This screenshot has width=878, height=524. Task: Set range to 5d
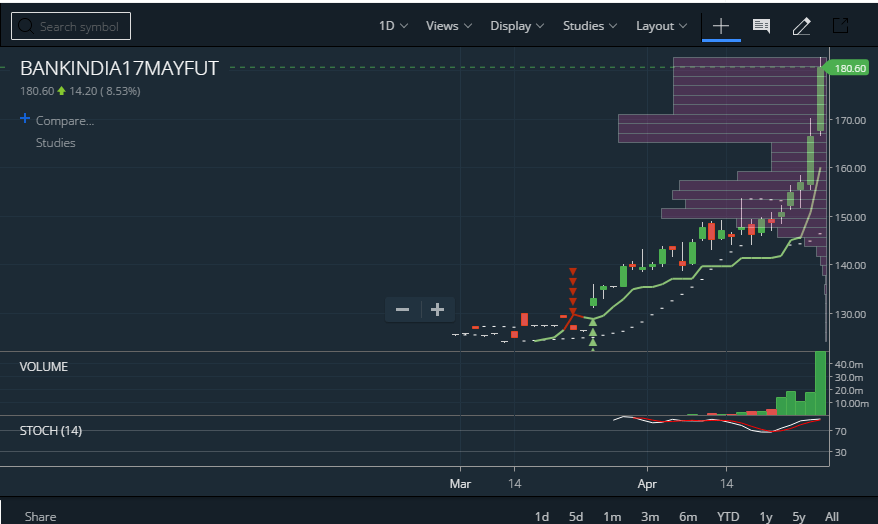(576, 516)
